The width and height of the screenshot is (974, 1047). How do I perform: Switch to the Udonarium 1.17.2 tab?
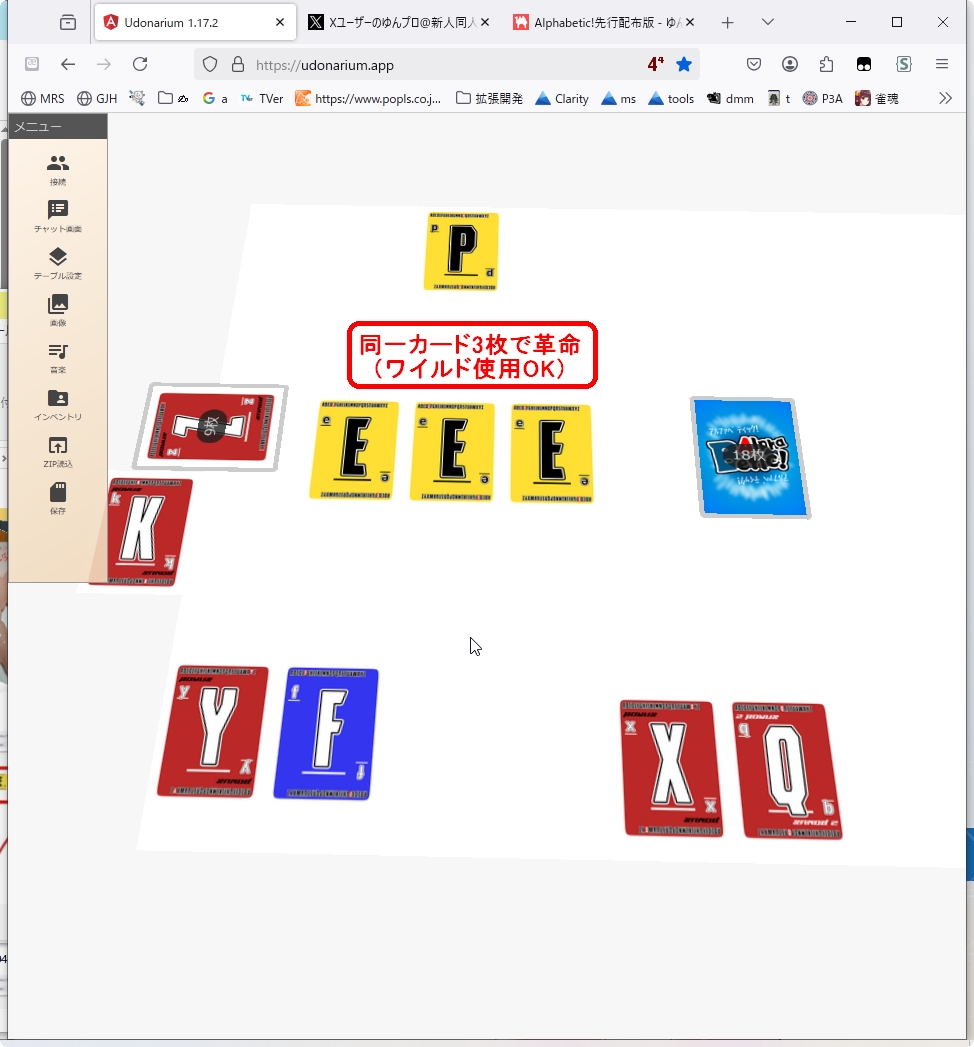click(184, 23)
